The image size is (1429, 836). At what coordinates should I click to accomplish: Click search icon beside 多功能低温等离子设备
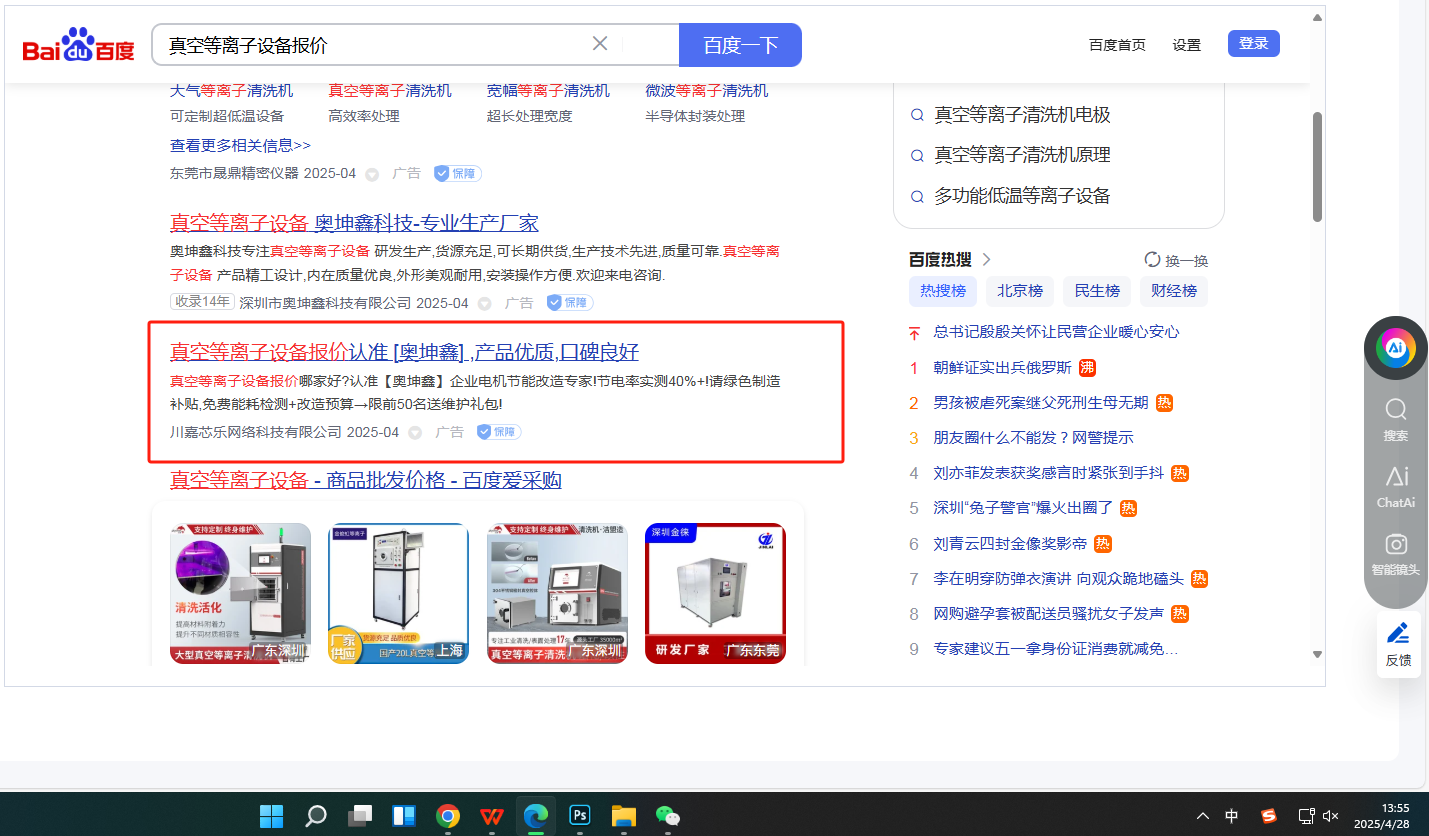point(917,196)
